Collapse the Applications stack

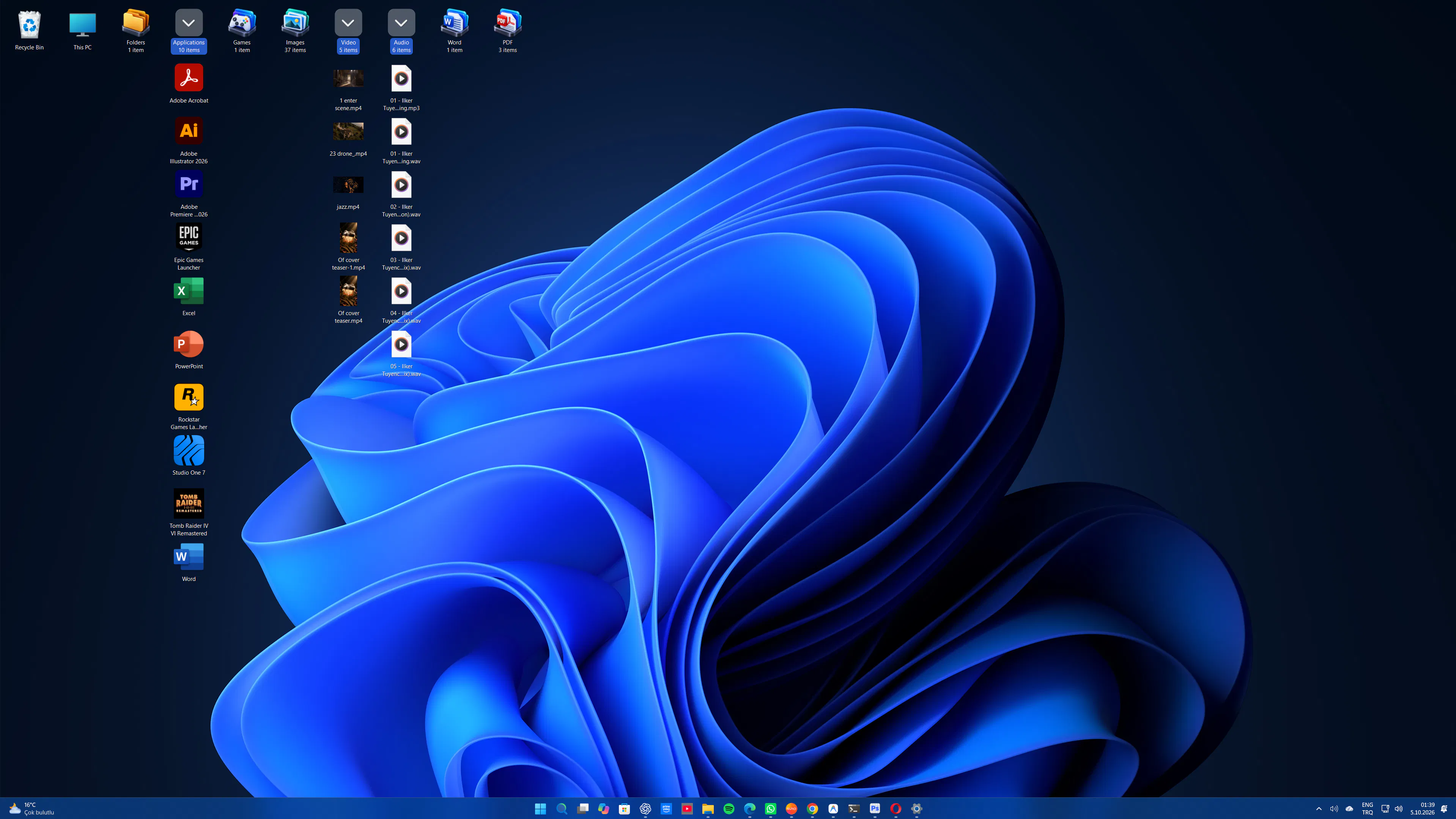tap(189, 23)
